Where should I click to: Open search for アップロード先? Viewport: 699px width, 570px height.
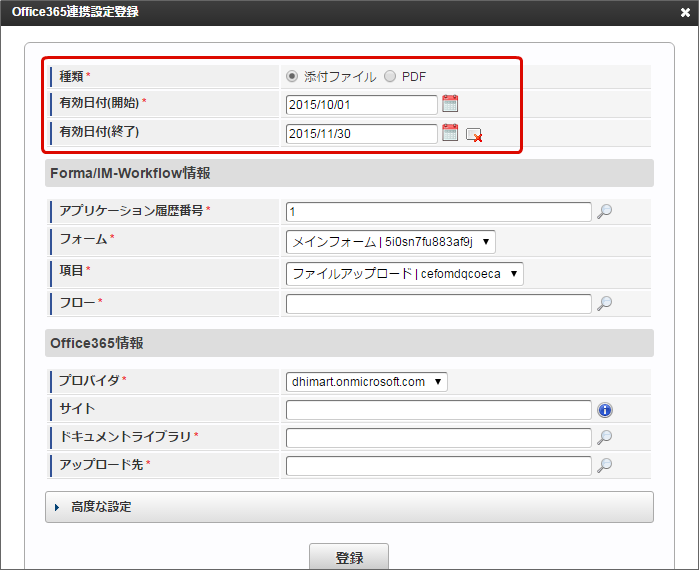click(x=604, y=466)
